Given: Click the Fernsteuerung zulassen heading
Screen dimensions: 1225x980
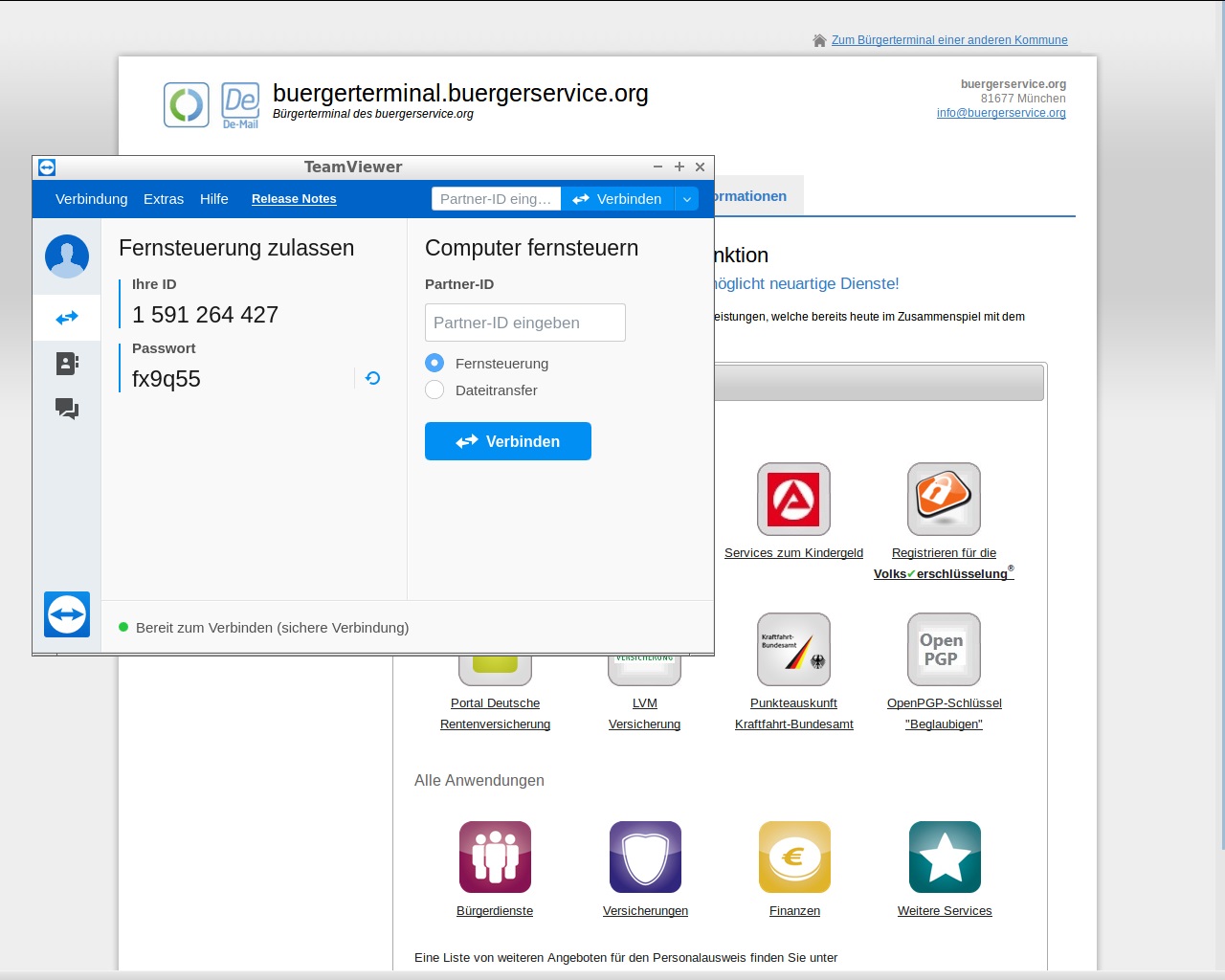Looking at the screenshot, I should click(236, 248).
